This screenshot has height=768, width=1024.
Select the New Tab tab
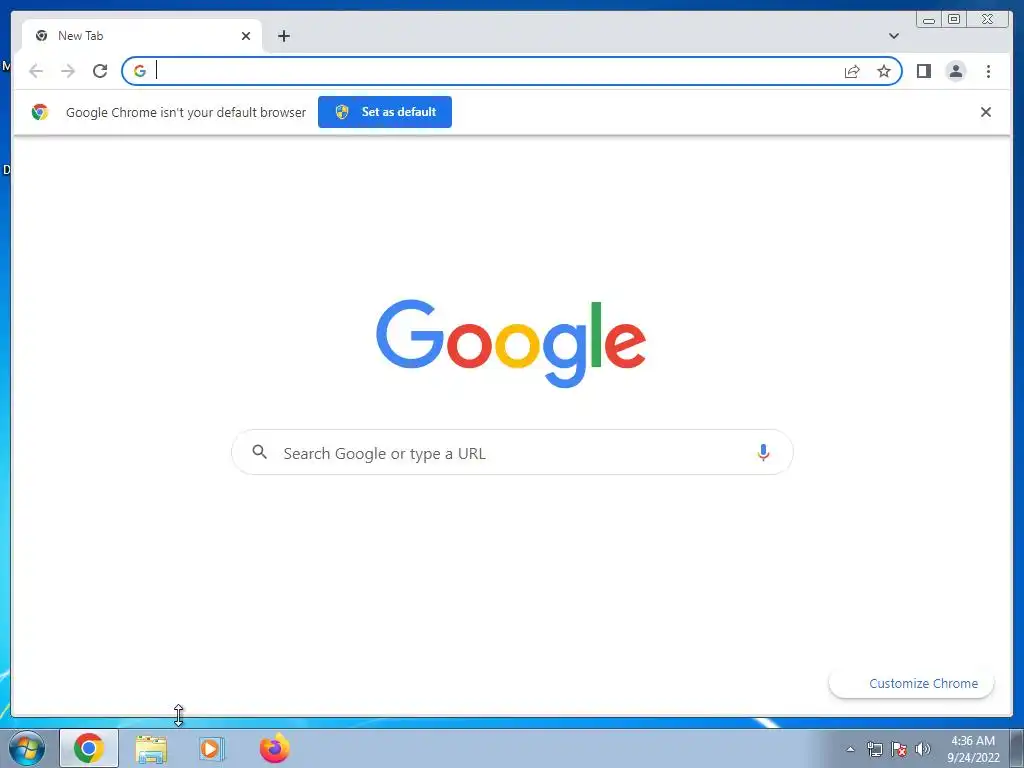(x=142, y=36)
